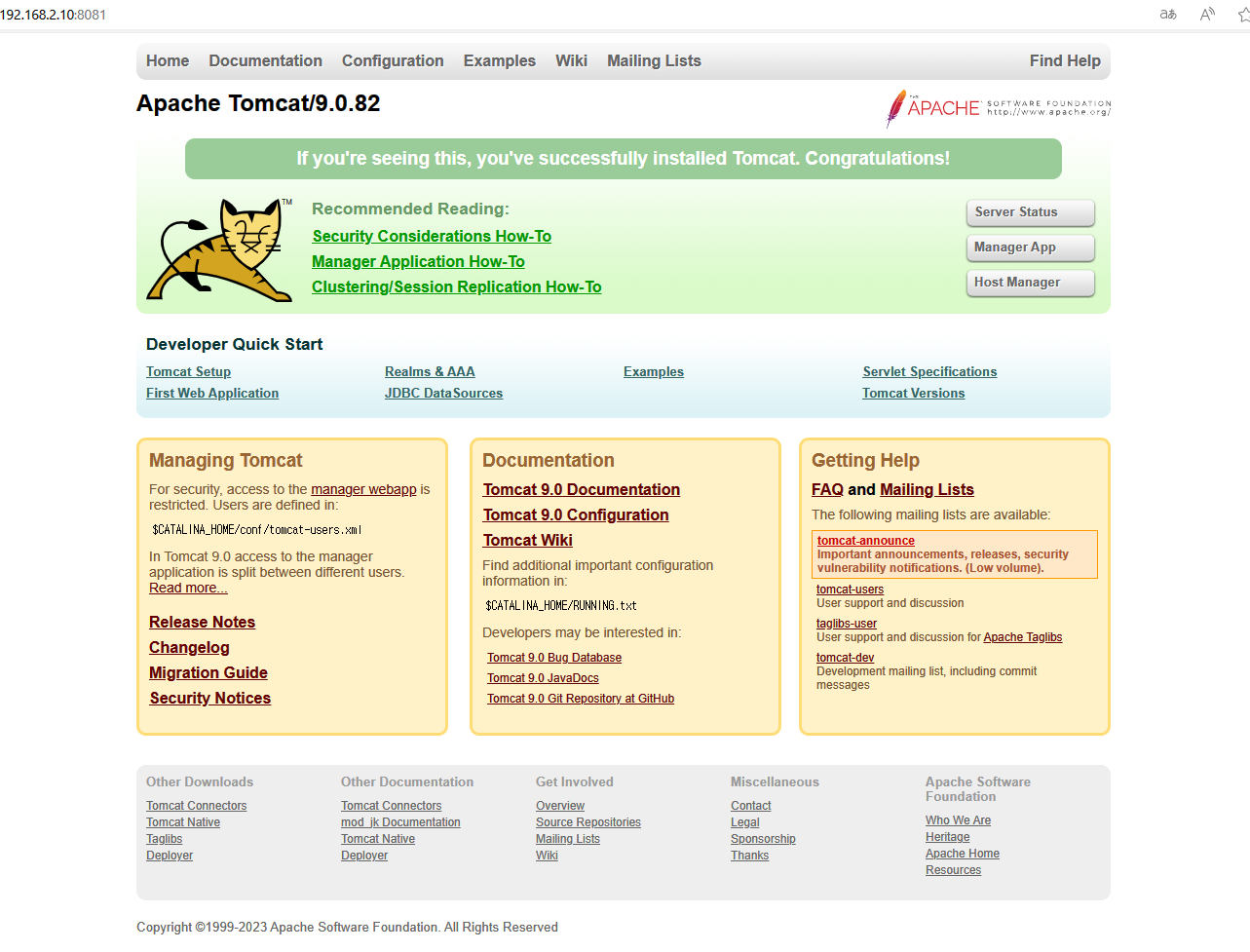
Task: Open Tomcat Wiki link in Documentation box
Action: [527, 540]
